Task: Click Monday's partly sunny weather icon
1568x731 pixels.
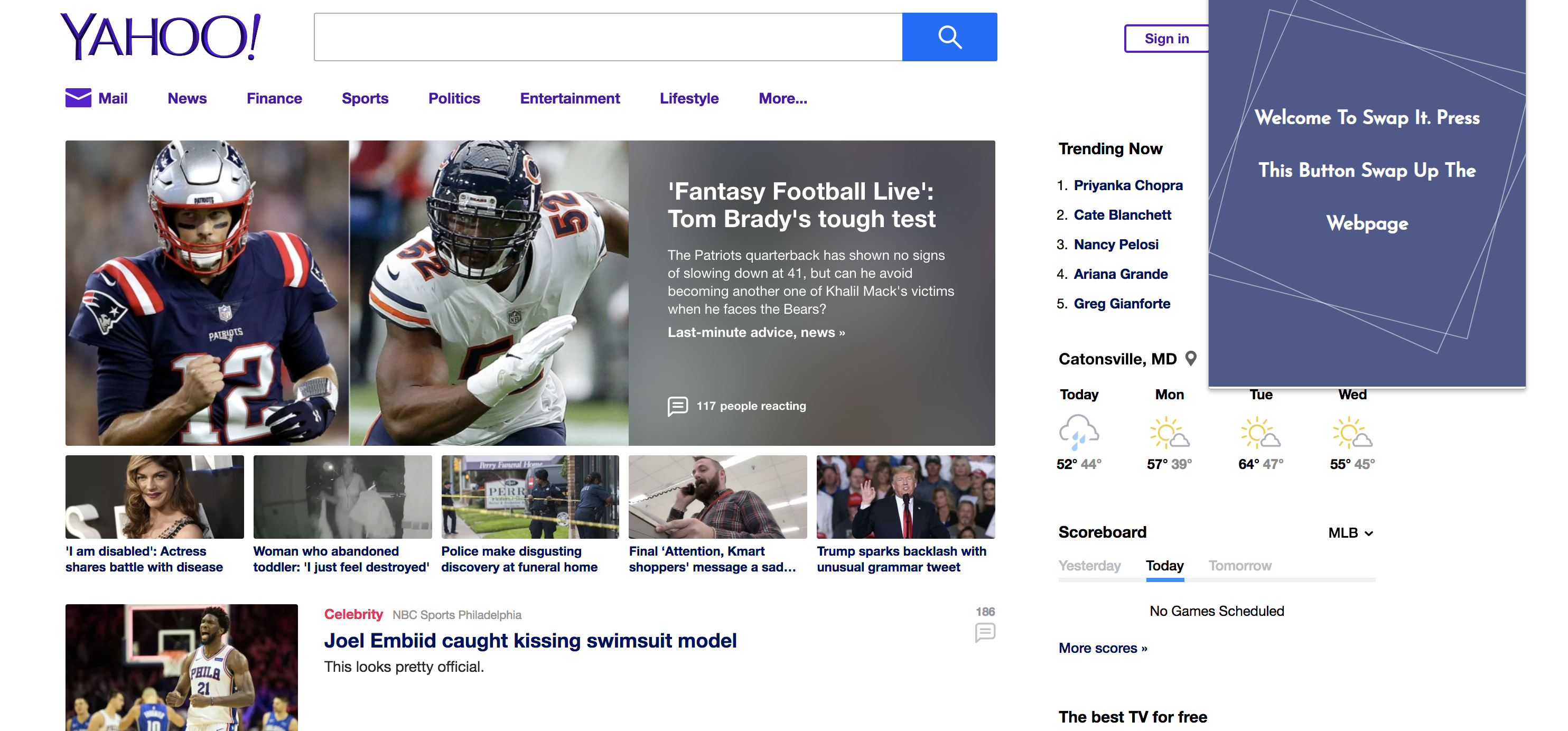Action: pos(1169,432)
